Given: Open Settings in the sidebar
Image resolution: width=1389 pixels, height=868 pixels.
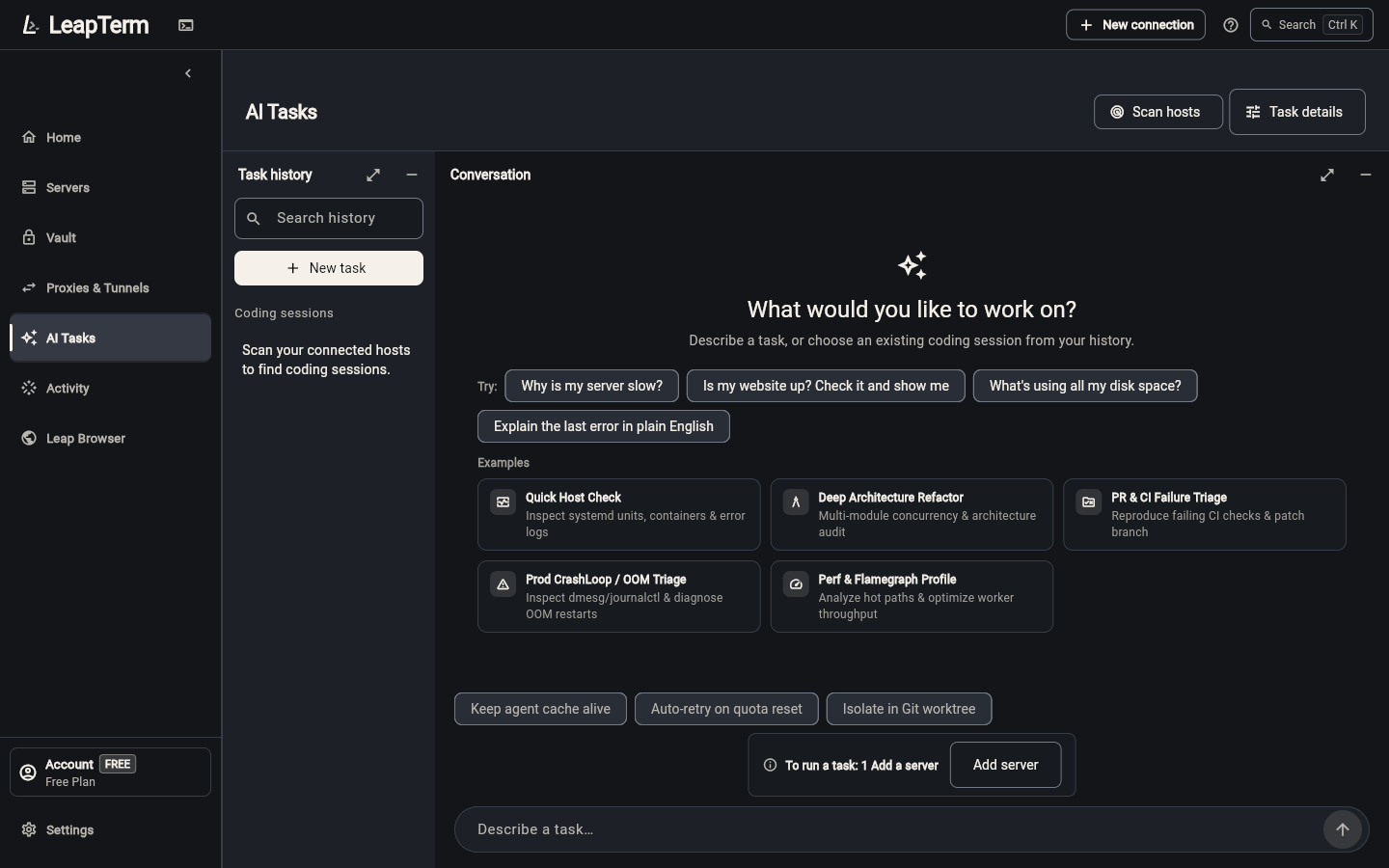Looking at the screenshot, I should coord(110,830).
